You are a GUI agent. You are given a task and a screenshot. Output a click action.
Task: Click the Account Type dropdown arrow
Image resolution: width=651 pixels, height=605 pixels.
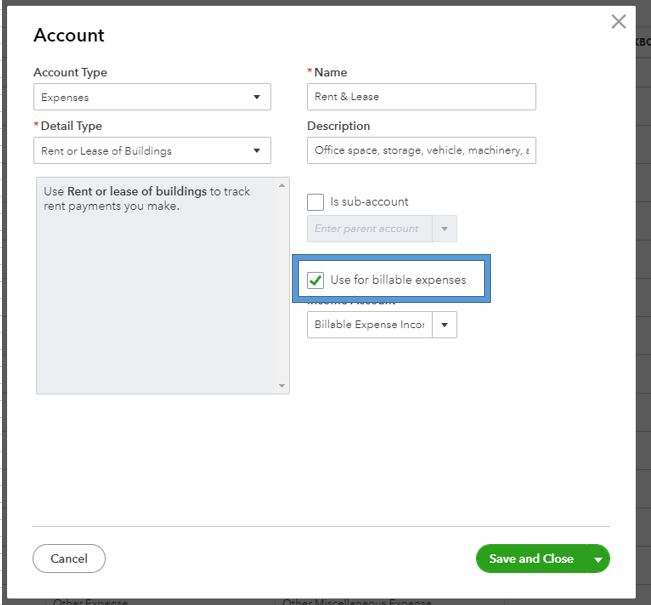click(x=257, y=98)
